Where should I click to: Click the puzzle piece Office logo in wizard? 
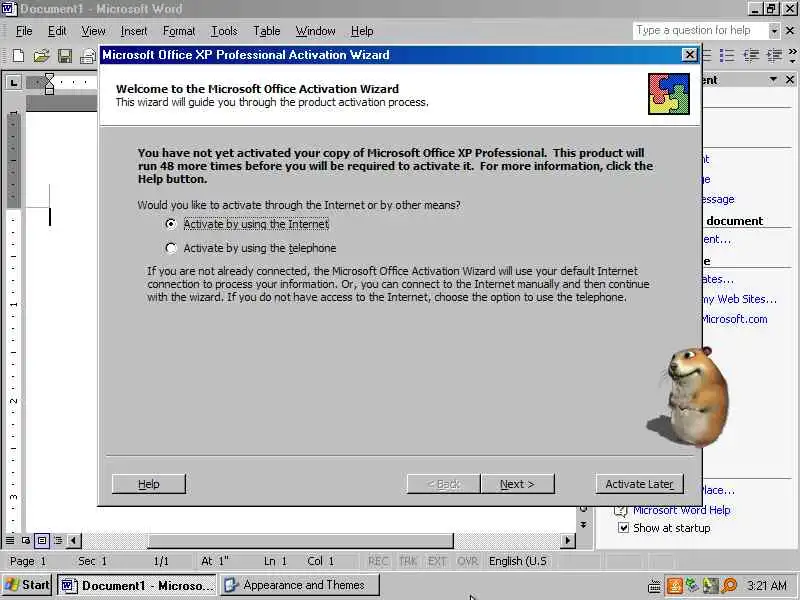669,94
